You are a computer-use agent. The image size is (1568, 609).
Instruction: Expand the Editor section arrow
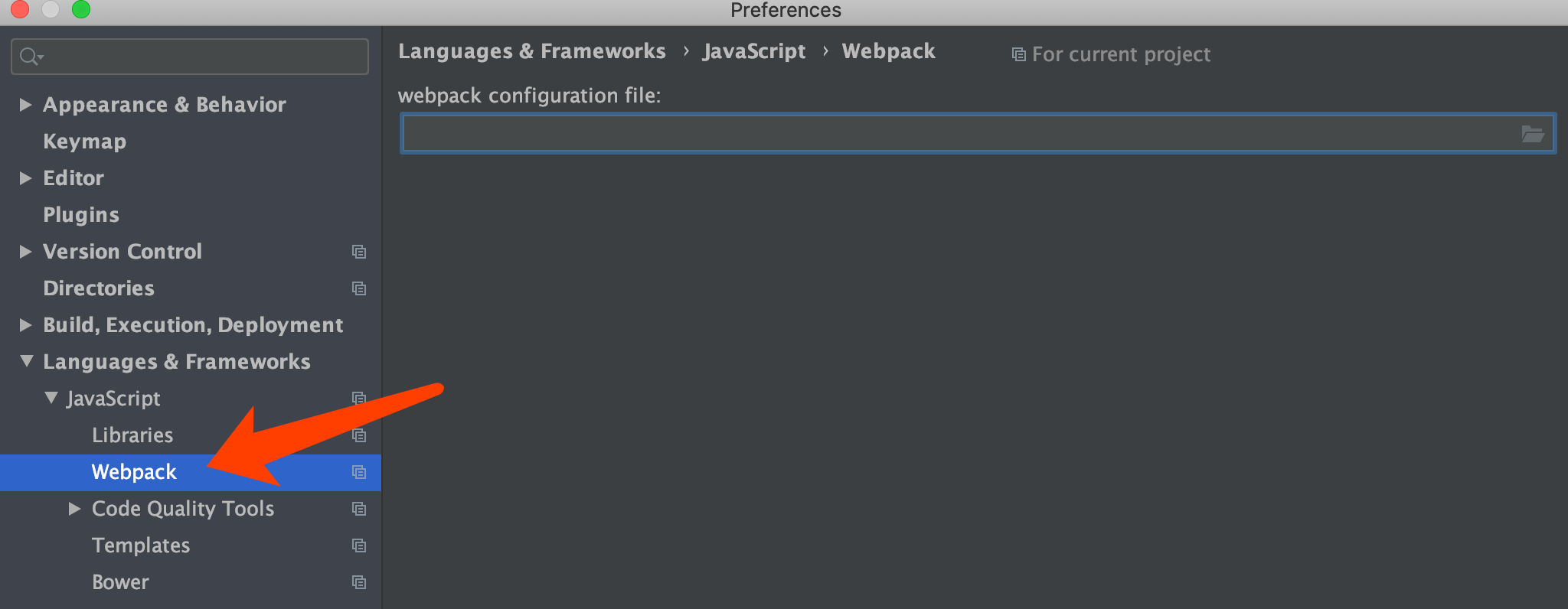coord(25,177)
